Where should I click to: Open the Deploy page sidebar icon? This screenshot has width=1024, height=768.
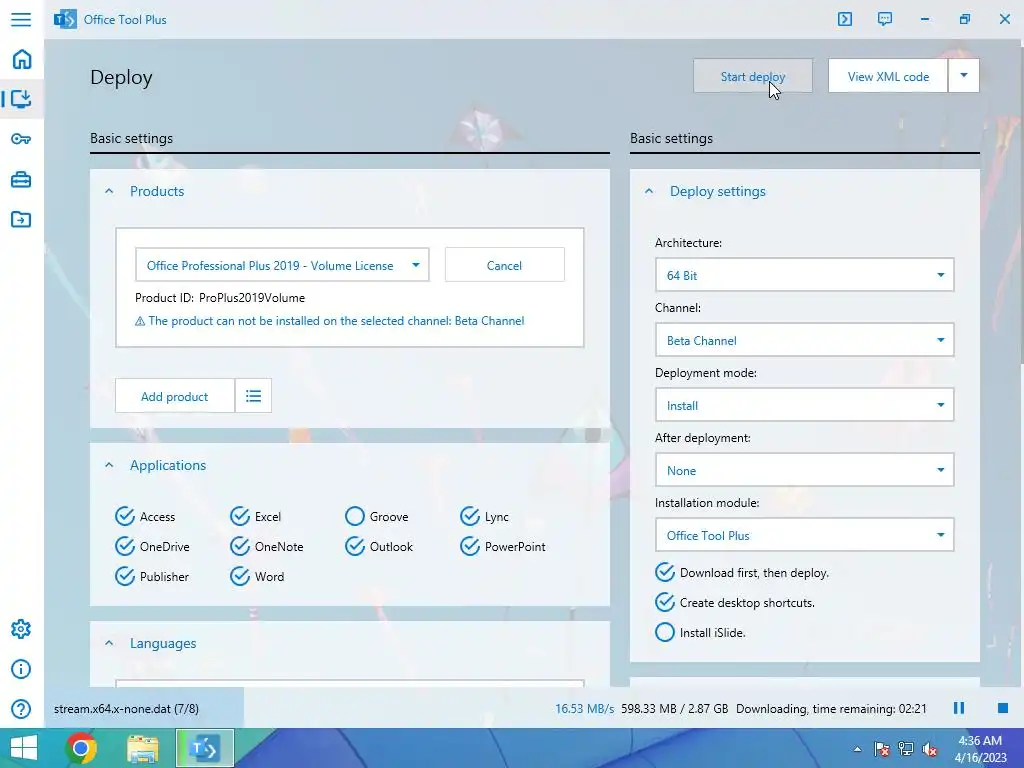[x=22, y=99]
